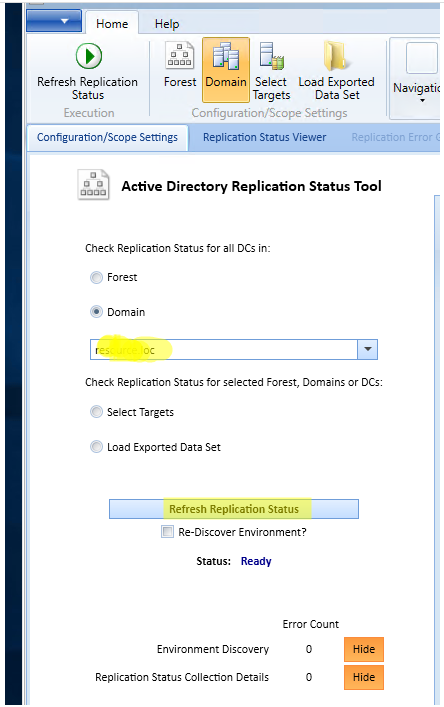Click Load Exported Data Set folder icon
Image resolution: width=444 pixels, height=707 pixels.
[335, 55]
